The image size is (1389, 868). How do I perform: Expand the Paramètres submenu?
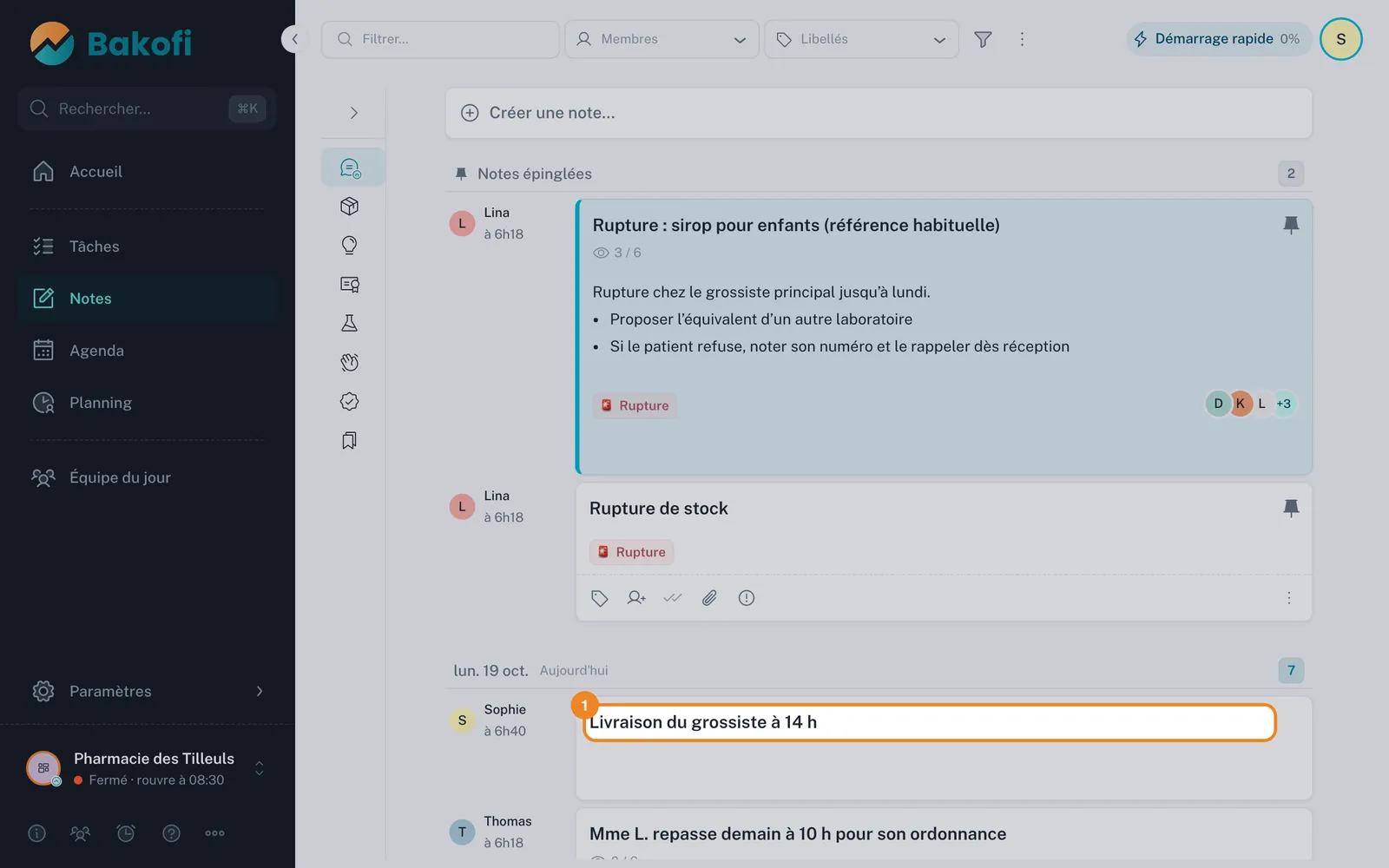click(259, 692)
